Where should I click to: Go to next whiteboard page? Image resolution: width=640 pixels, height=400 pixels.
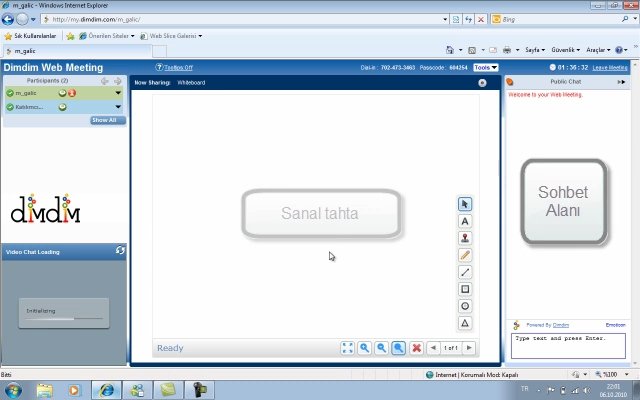point(469,348)
